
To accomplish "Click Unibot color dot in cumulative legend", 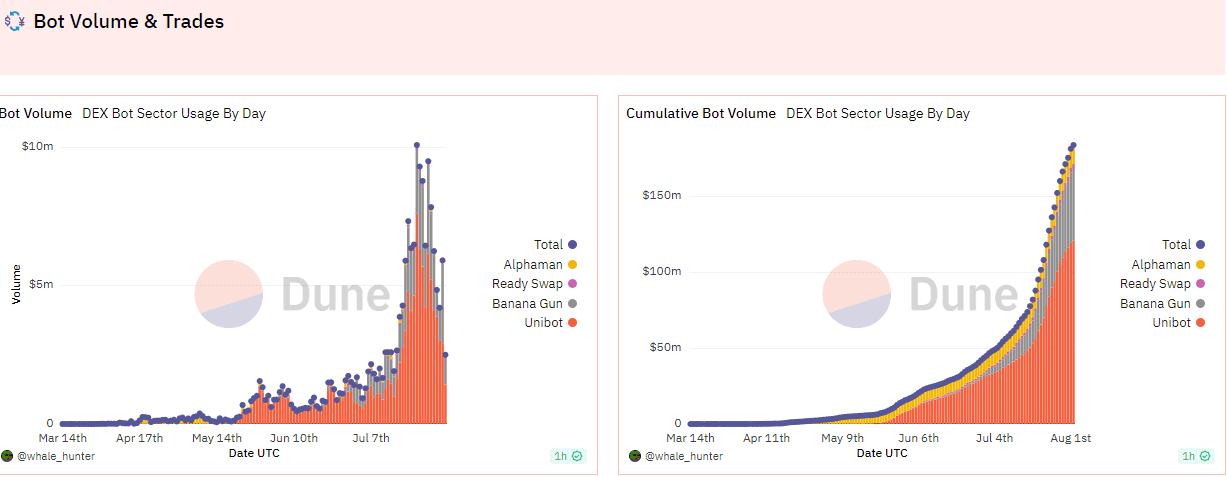I will pos(1201,322).
